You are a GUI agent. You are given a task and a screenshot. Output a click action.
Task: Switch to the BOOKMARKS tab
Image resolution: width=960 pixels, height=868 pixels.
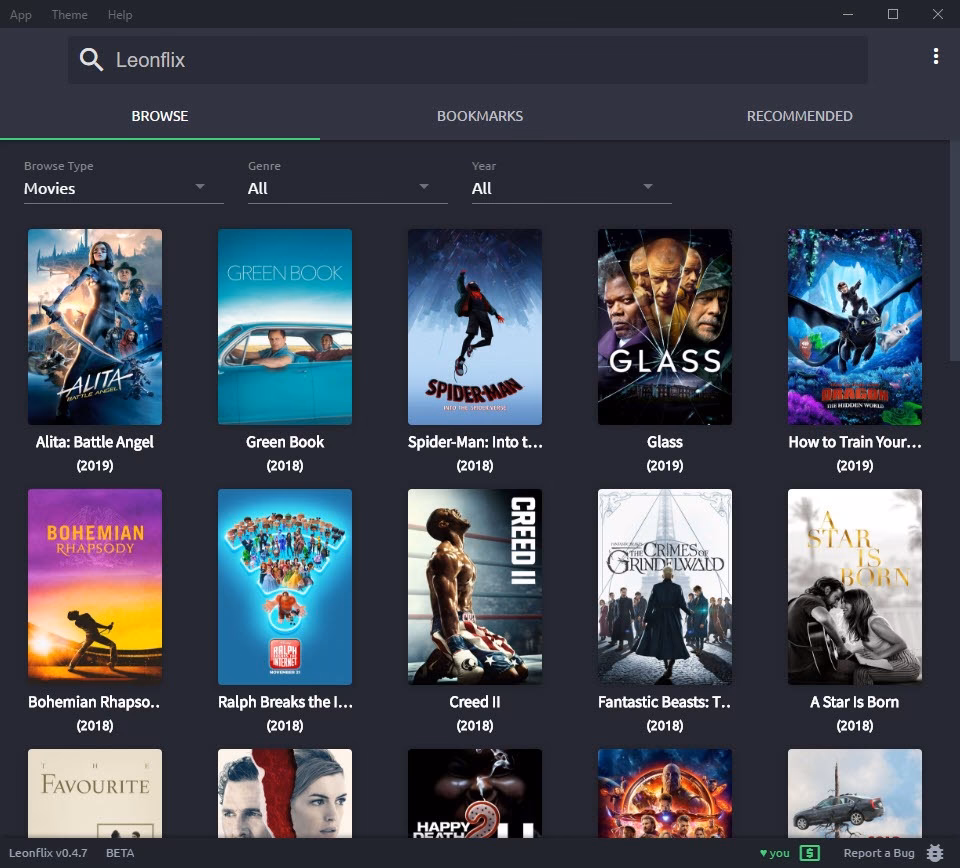480,116
